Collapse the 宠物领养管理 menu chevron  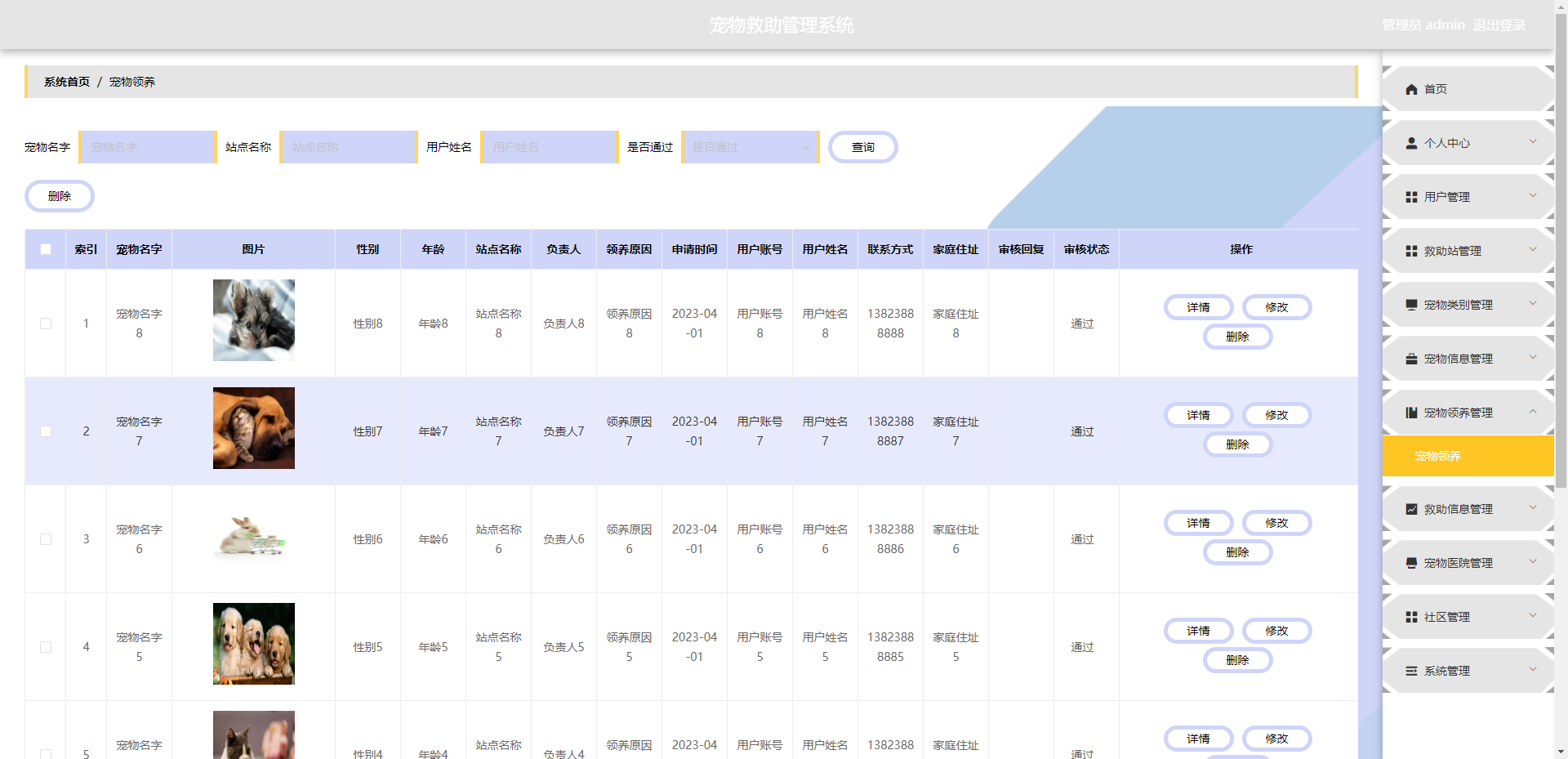point(1532,412)
